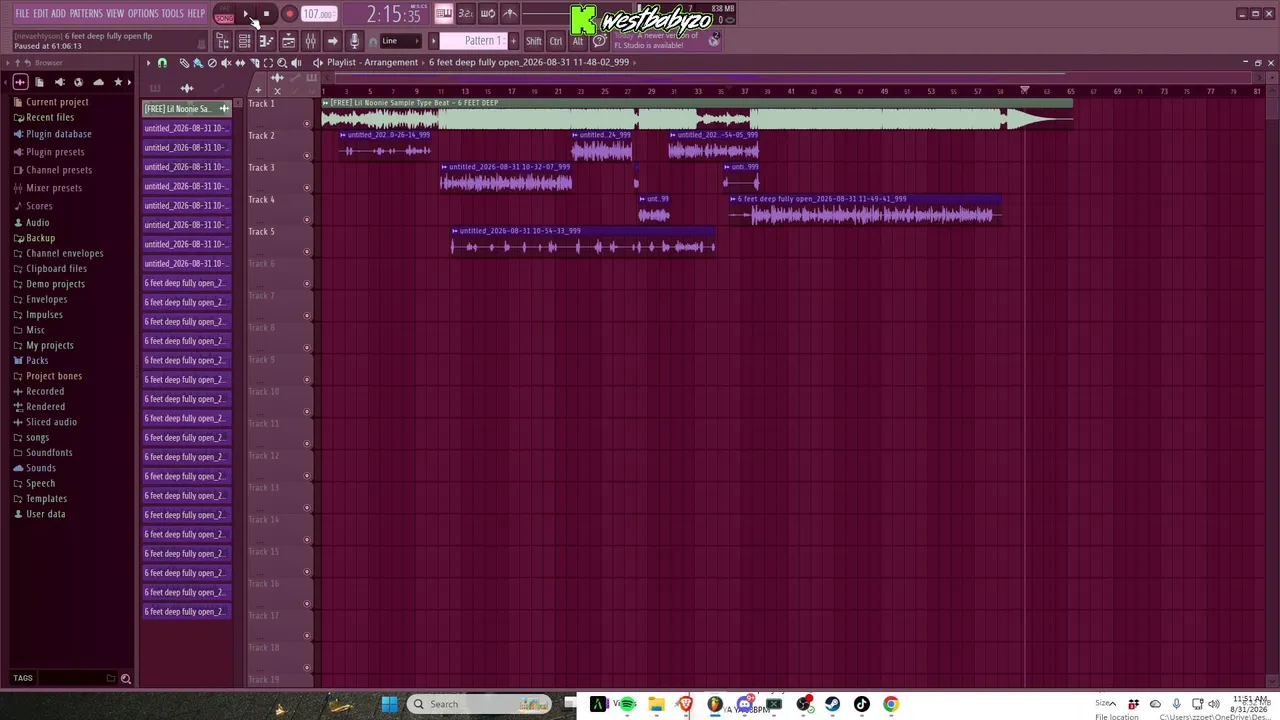Click the microphone recording icon in toolbar
The width and height of the screenshot is (1280, 720).
(x=354, y=41)
